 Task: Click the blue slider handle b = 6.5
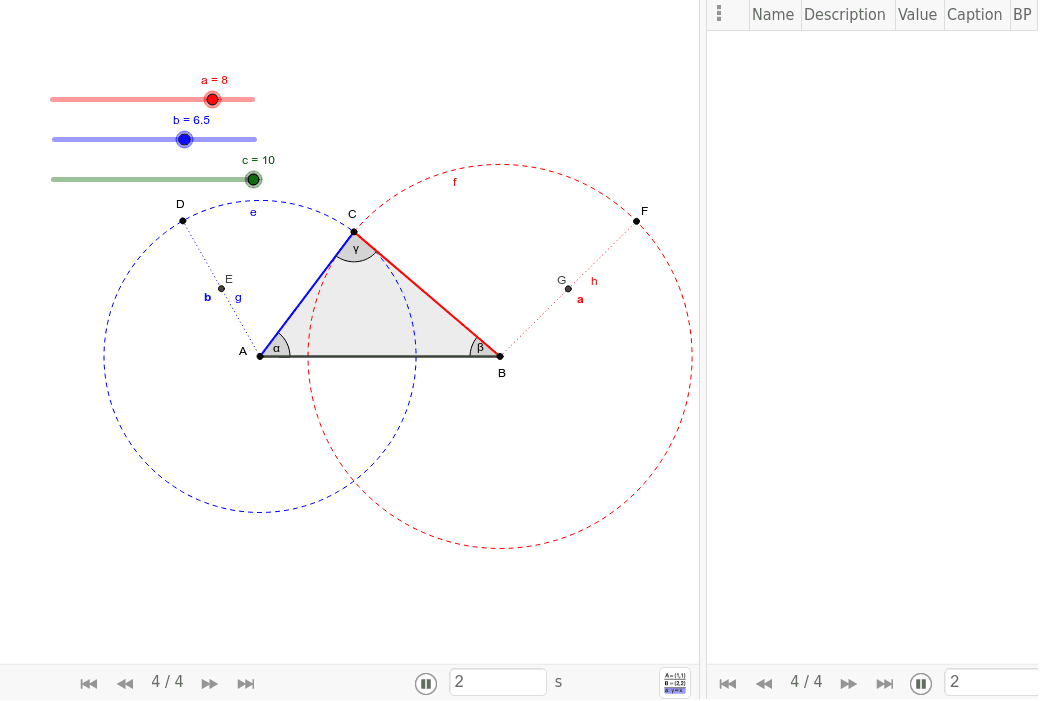(x=184, y=139)
